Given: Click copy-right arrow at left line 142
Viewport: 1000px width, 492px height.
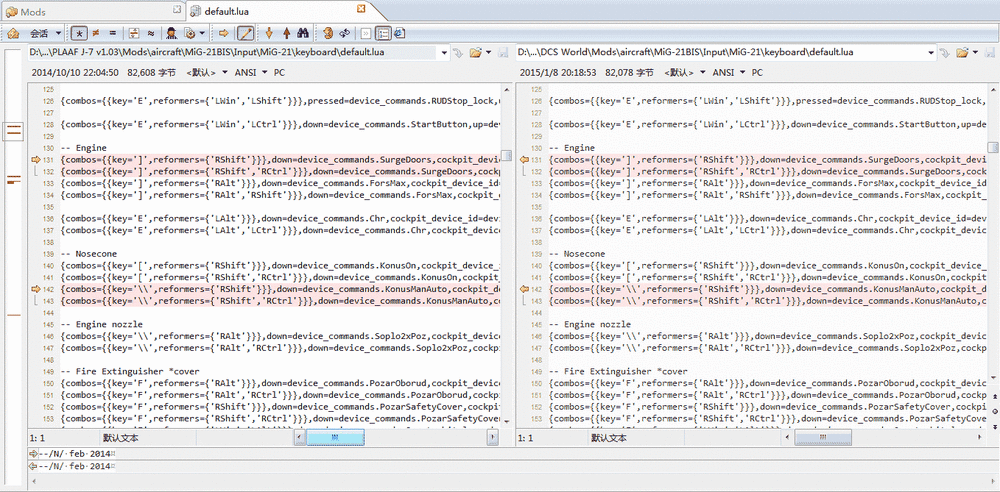Looking at the screenshot, I should pyautogui.click(x=35, y=289).
